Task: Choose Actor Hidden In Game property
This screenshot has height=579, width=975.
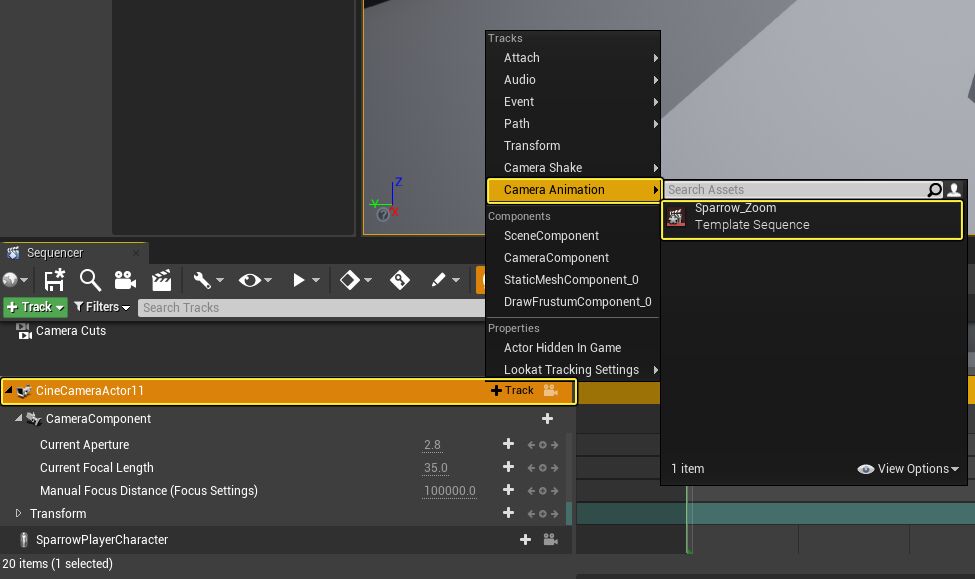Action: 562,348
